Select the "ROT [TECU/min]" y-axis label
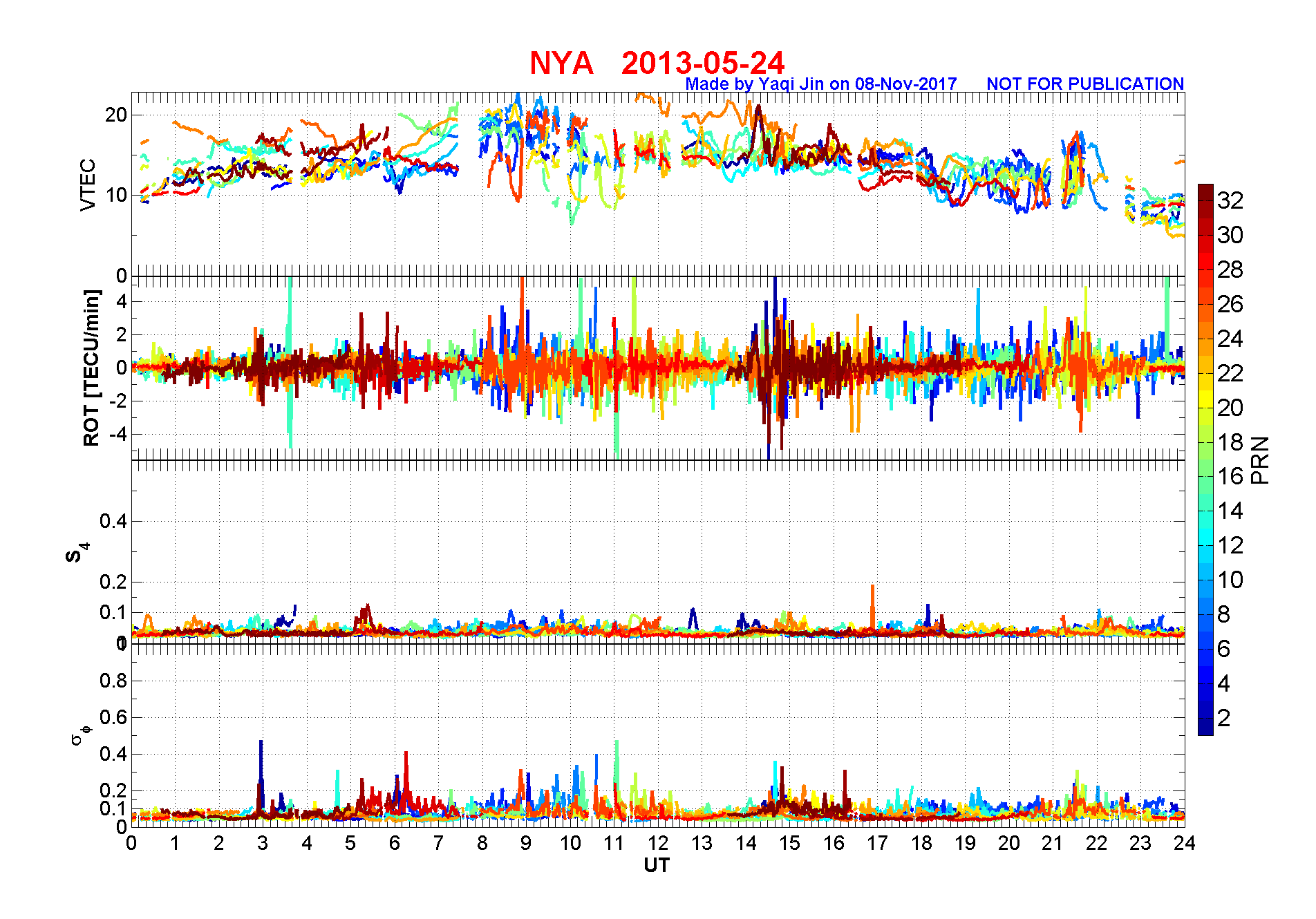Screen dimensions: 1316x919 pyautogui.click(x=91, y=368)
